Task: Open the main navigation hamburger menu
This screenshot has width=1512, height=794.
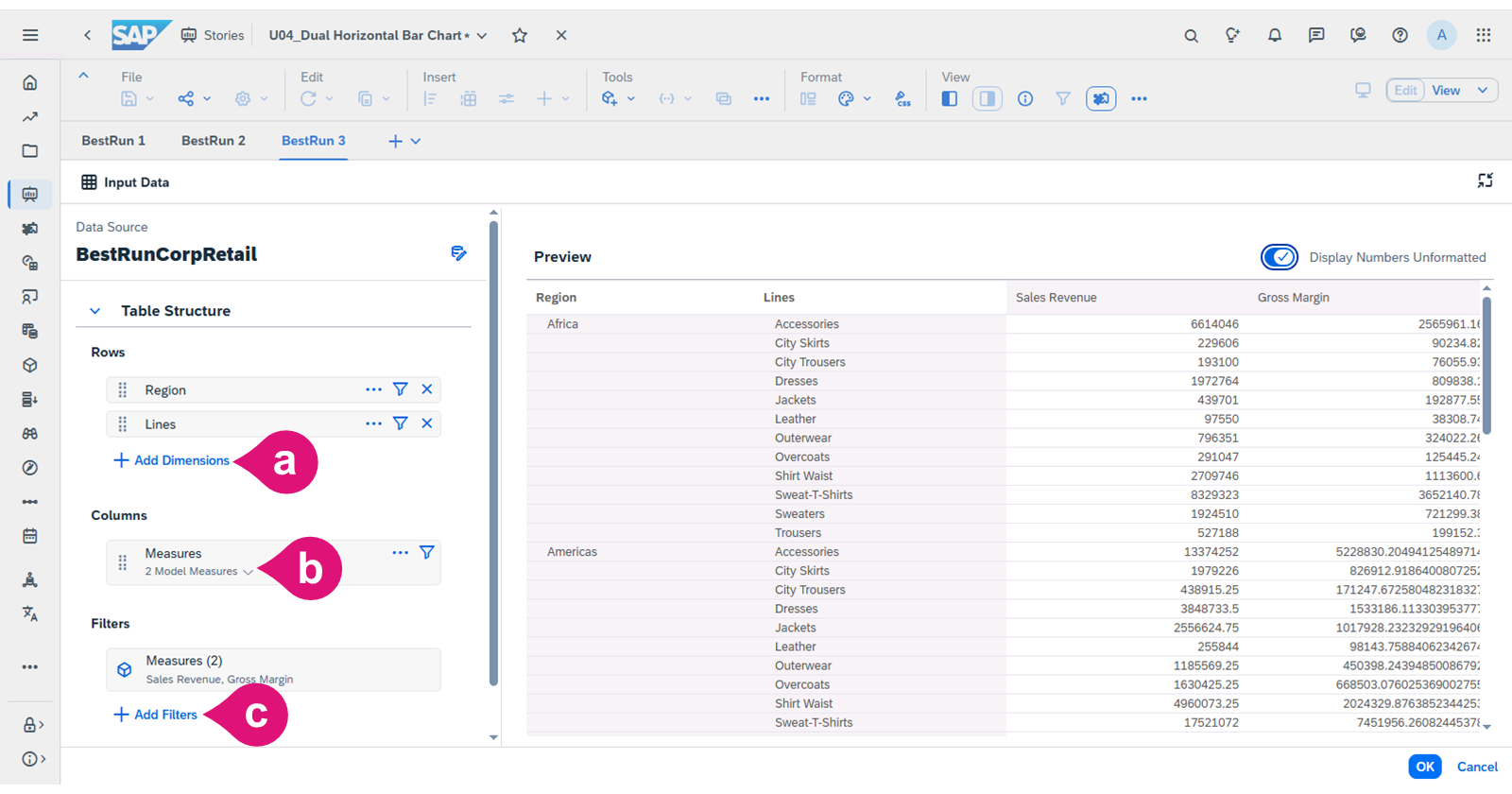Action: pyautogui.click(x=30, y=35)
